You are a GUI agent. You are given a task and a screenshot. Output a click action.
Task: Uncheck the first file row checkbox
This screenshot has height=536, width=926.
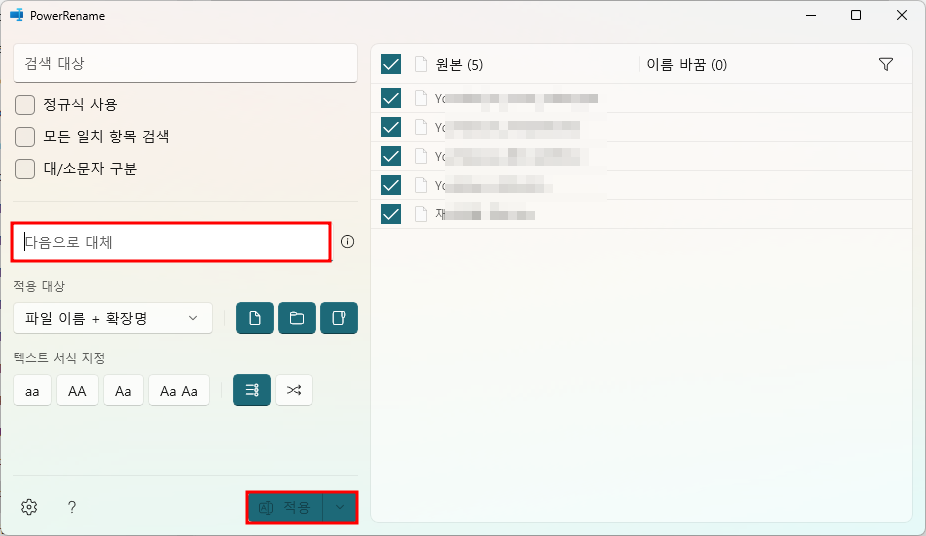[391, 98]
